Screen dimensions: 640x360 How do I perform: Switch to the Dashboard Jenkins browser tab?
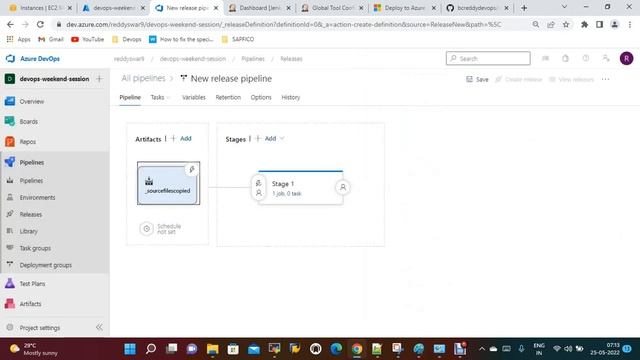pos(260,8)
